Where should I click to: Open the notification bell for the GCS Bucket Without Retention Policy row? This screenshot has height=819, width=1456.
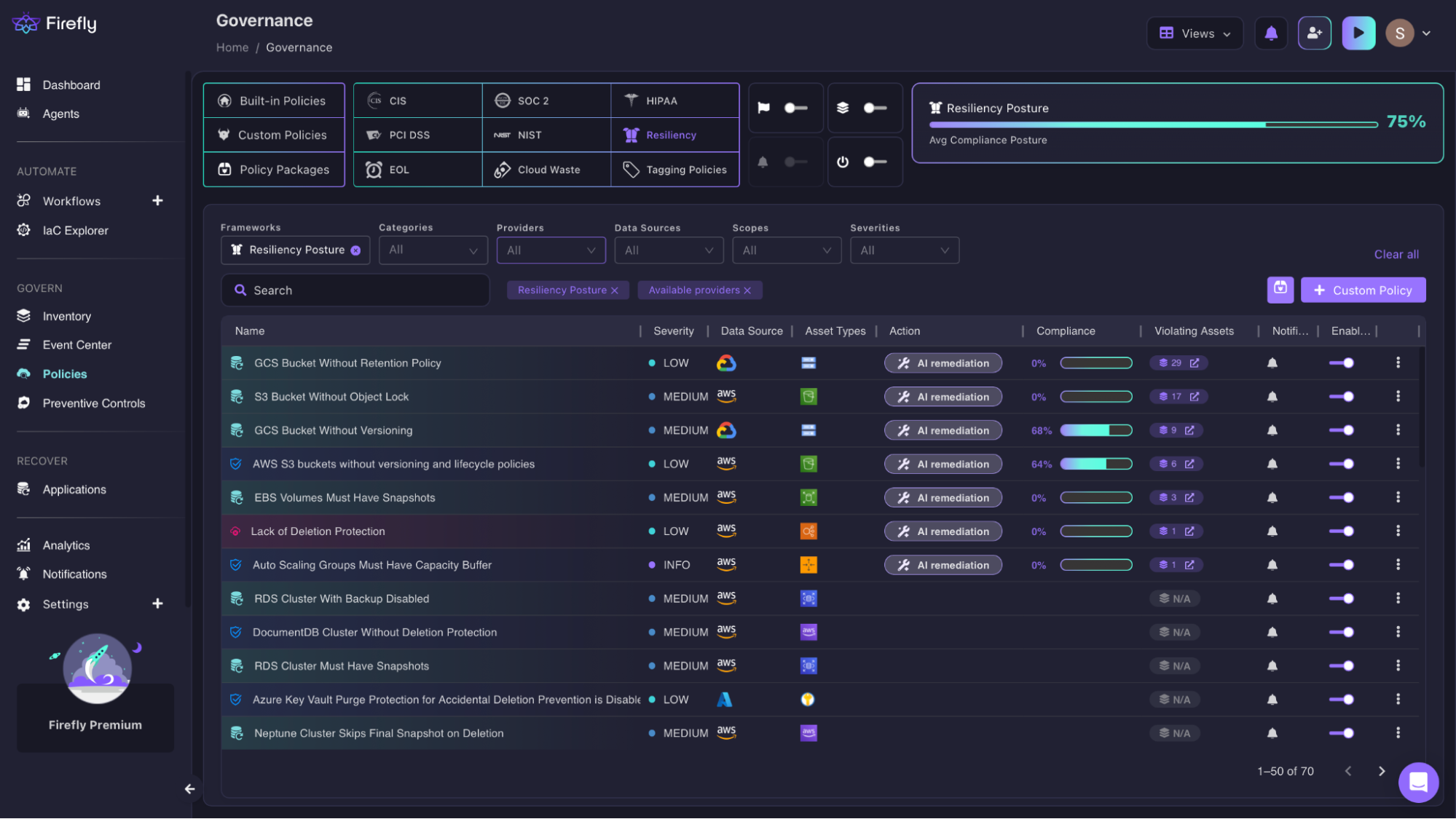tap(1272, 363)
